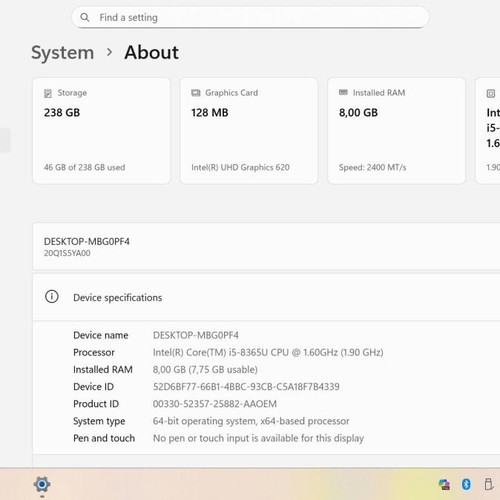The height and width of the screenshot is (500, 500).
Task: Select the 46 GB of 238 GB used text
Action: click(x=84, y=167)
